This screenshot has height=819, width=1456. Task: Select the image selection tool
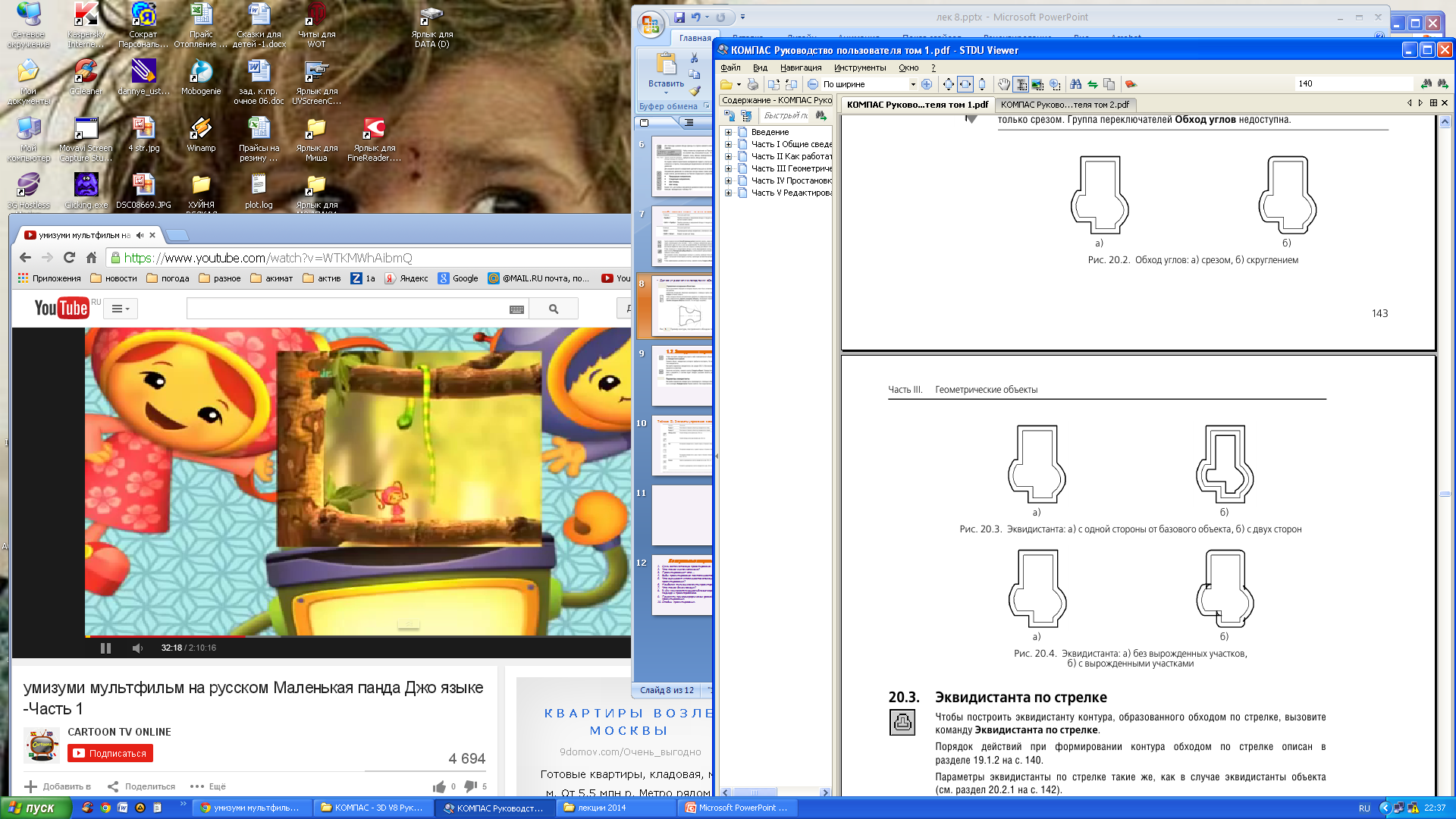1037,84
